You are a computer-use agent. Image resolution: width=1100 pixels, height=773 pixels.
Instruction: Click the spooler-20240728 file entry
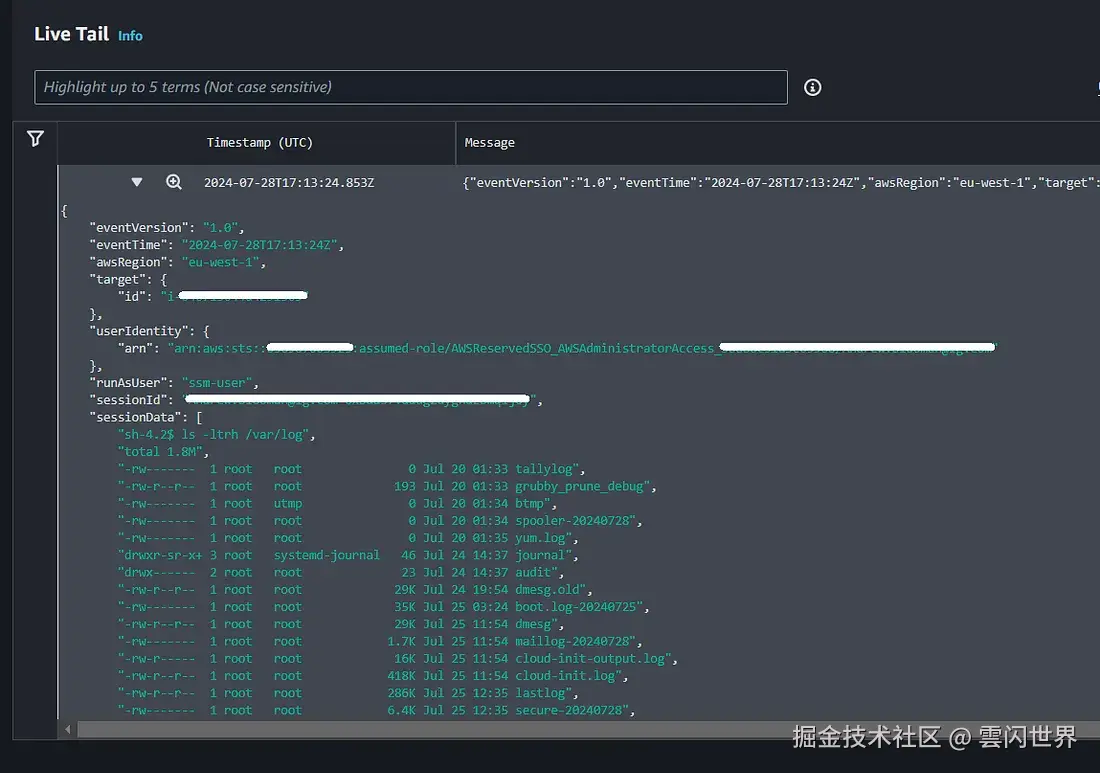point(378,520)
